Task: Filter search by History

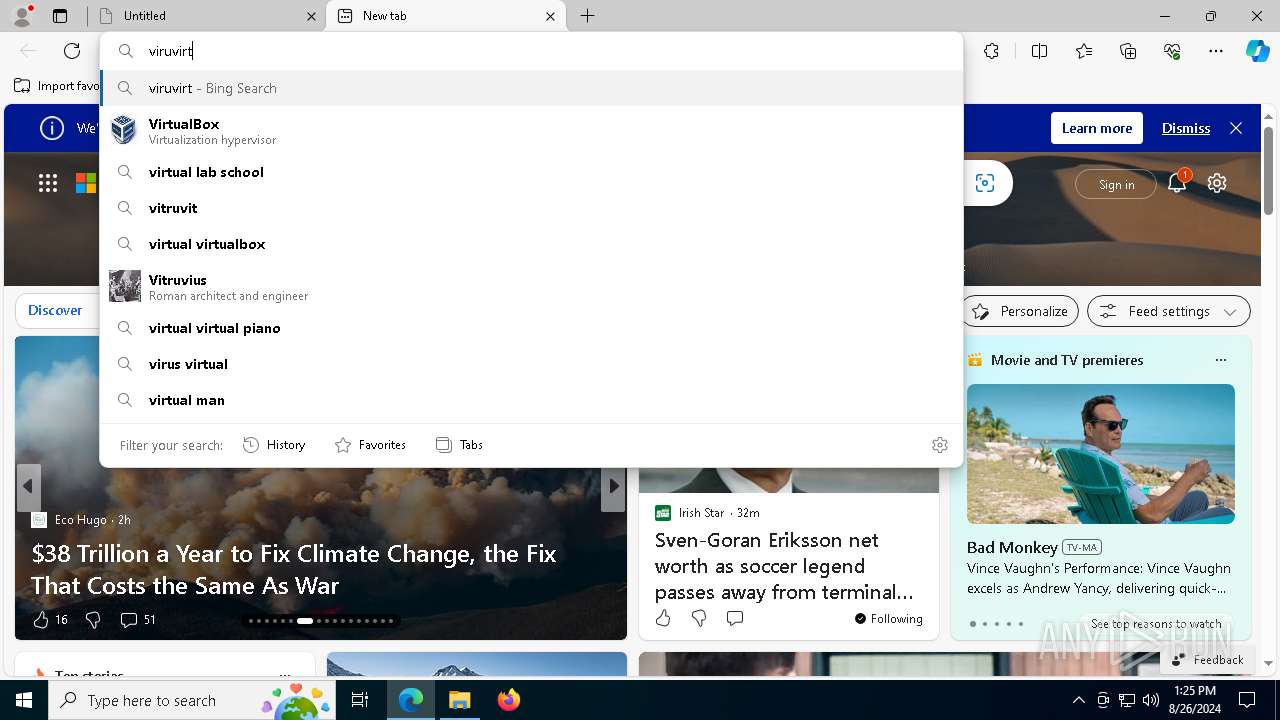Action: 274,445
